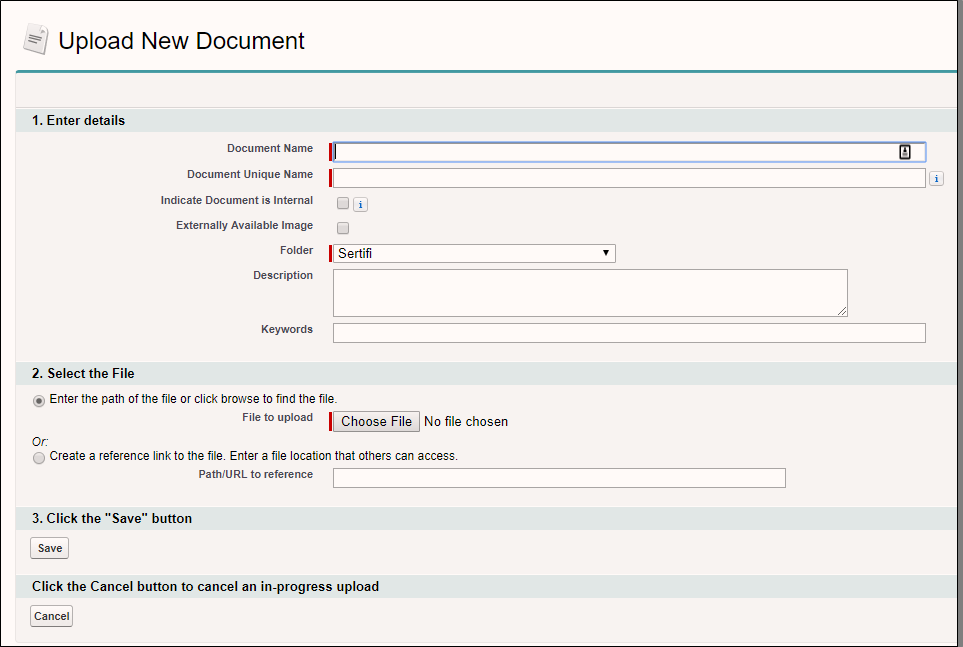This screenshot has width=963, height=647.
Task: Click the info icon next to Internal checkbox
Action: coord(361,204)
